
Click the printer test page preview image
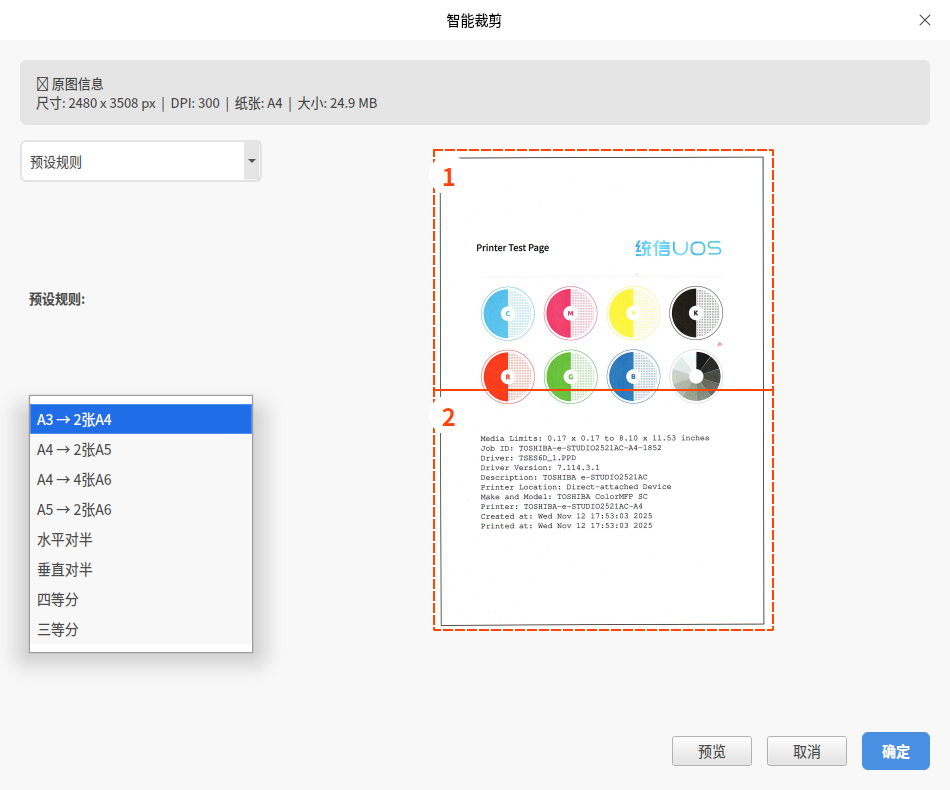click(x=603, y=390)
